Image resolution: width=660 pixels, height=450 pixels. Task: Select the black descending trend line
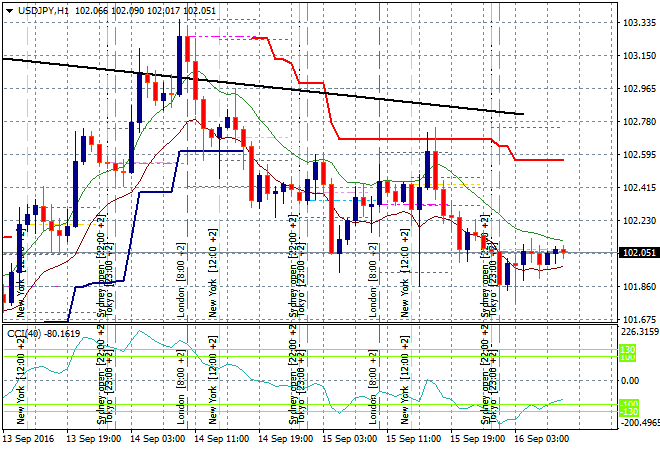click(263, 86)
